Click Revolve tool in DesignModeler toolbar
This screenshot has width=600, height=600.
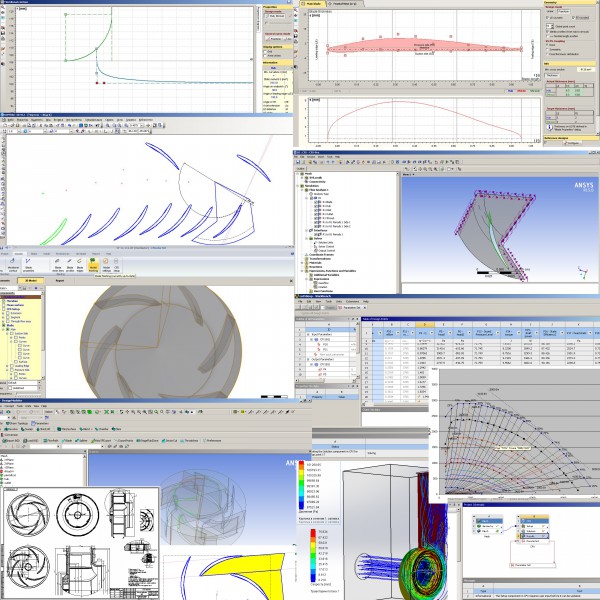click(x=11, y=429)
